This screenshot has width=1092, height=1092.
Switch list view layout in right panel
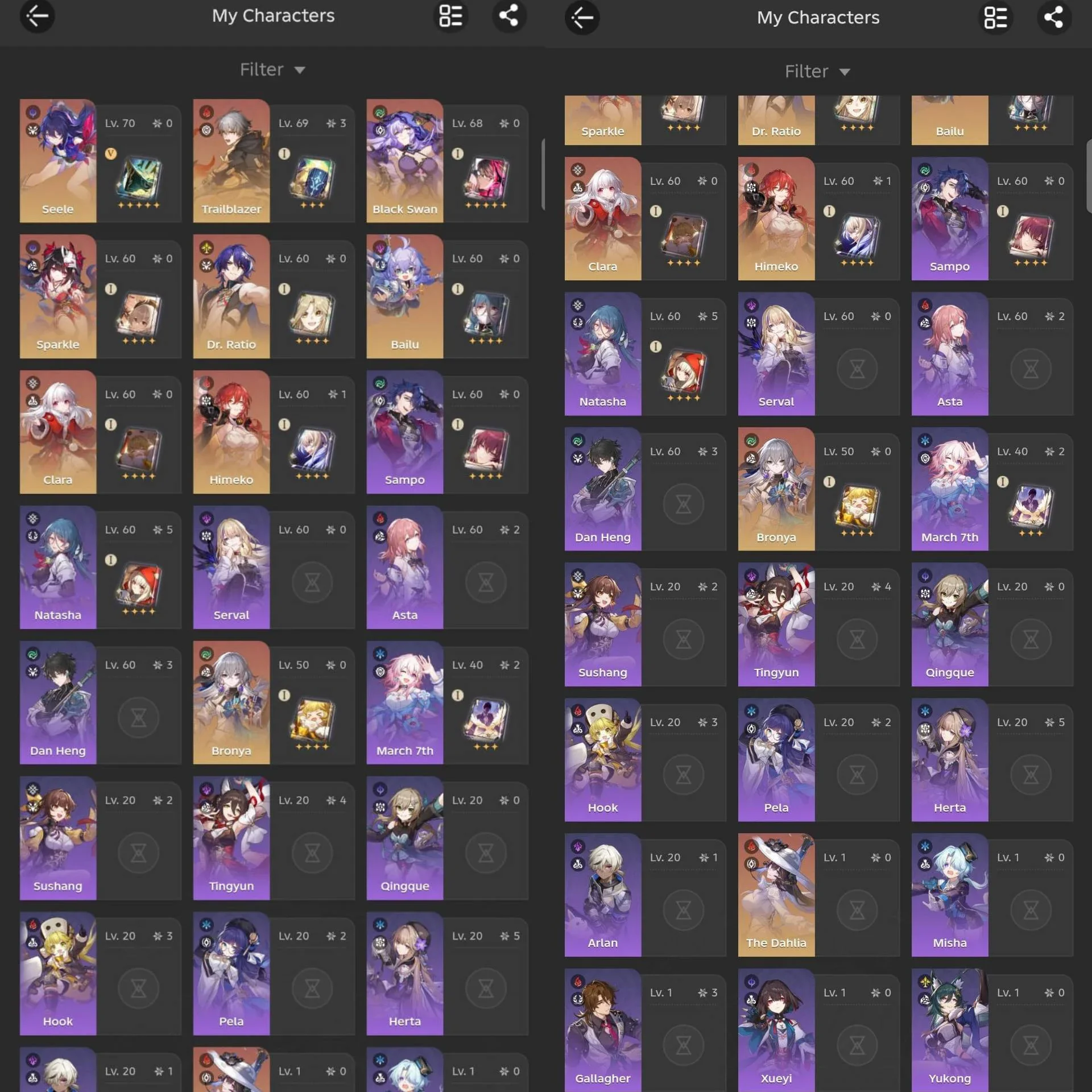tap(996, 18)
